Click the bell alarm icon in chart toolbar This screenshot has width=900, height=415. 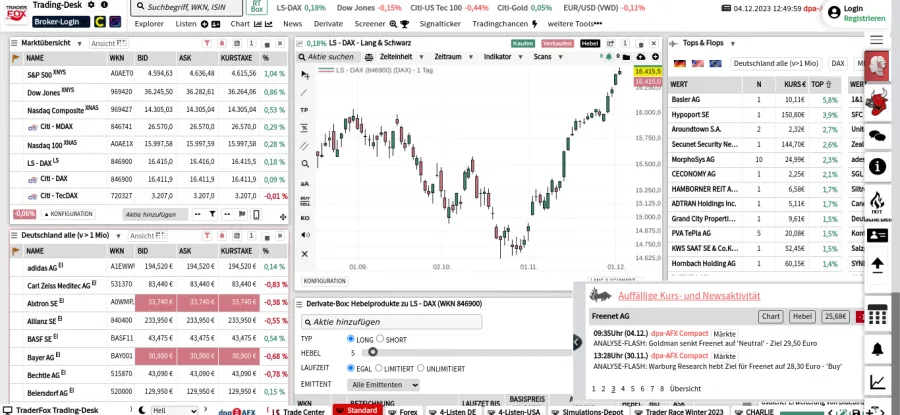point(608,56)
